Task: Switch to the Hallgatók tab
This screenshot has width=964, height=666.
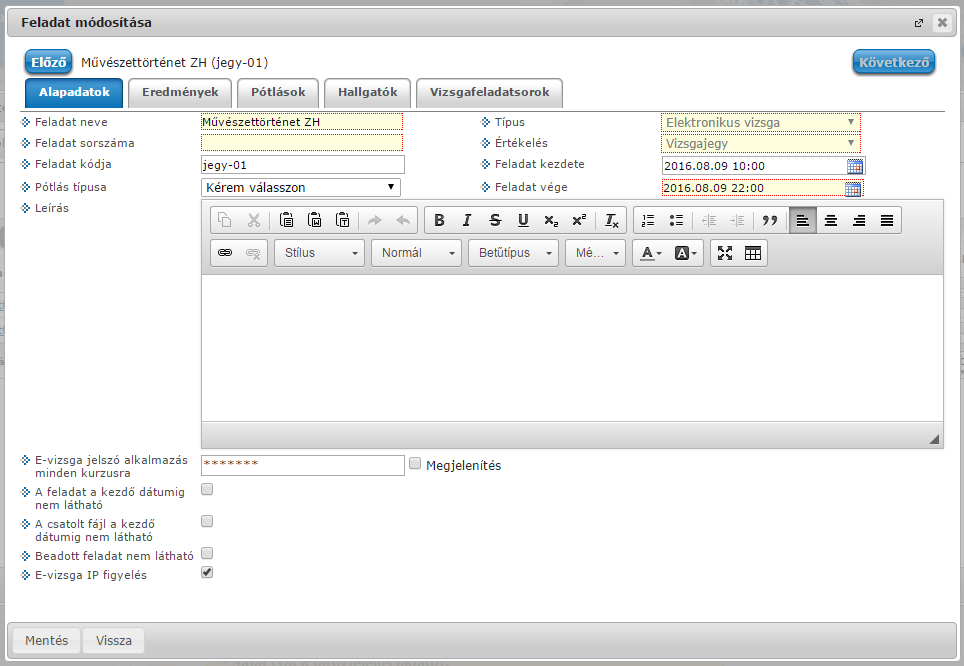Action: 368,93
